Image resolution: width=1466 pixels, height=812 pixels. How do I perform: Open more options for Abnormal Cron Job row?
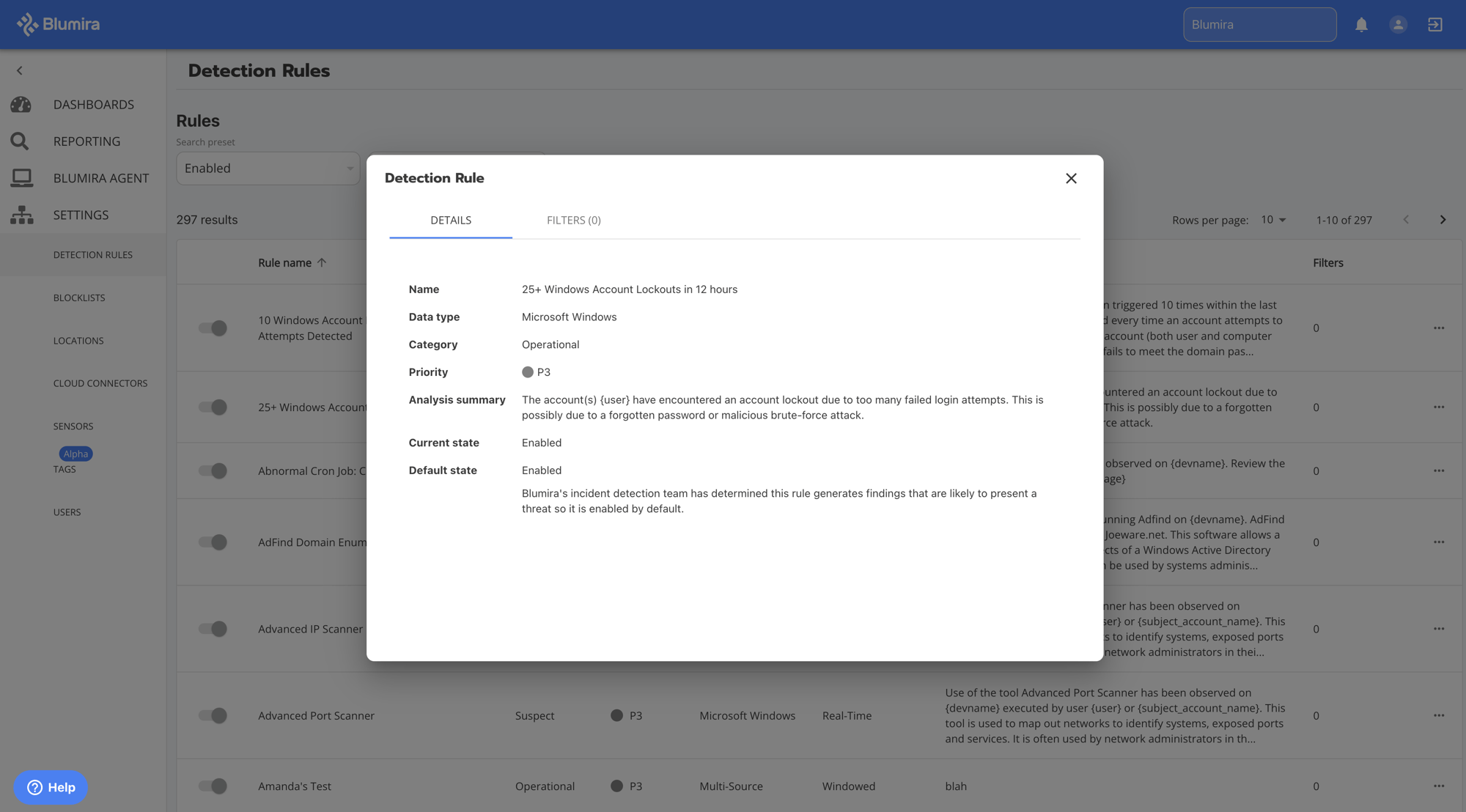click(x=1439, y=470)
